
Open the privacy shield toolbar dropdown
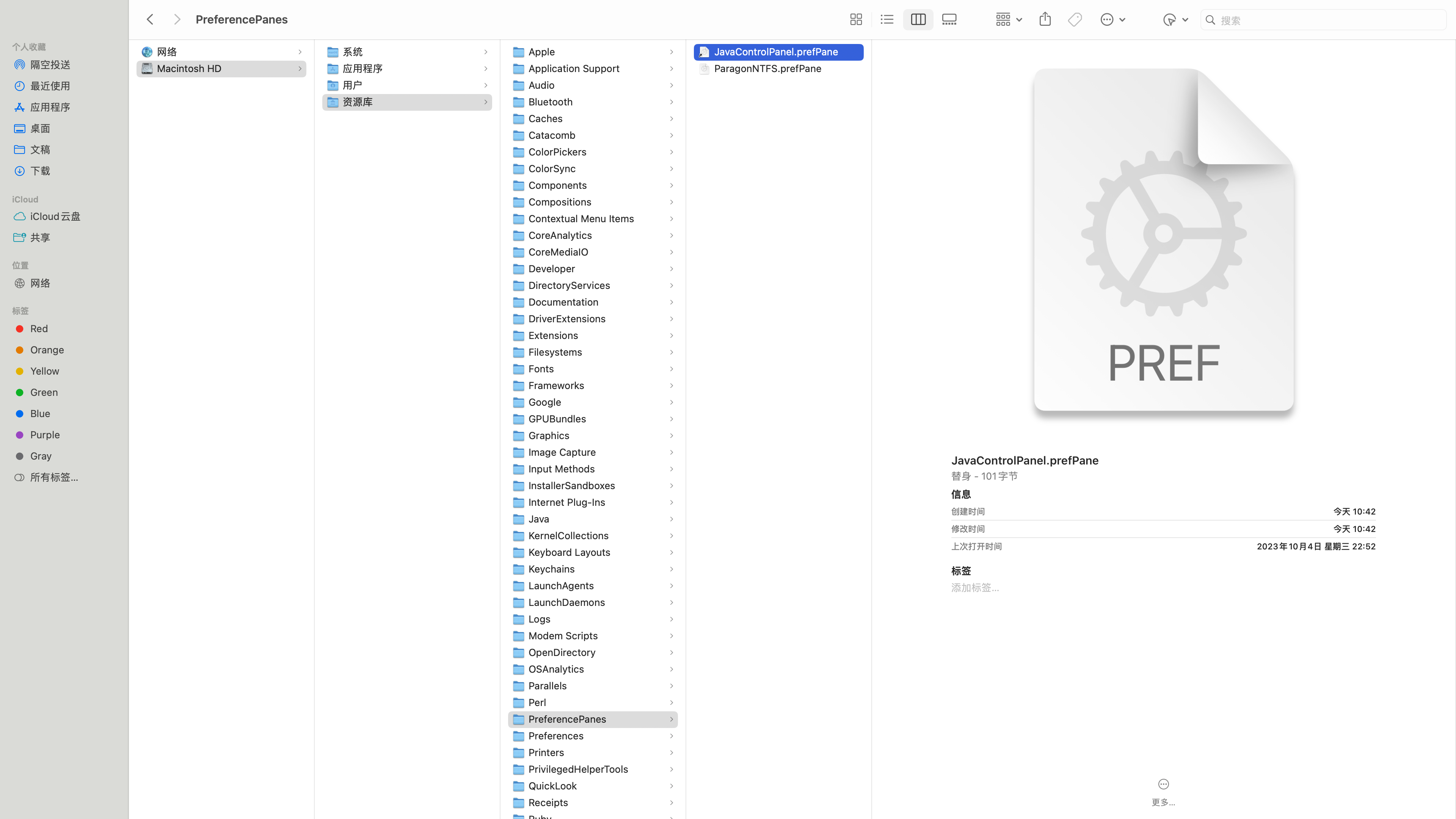1175,20
